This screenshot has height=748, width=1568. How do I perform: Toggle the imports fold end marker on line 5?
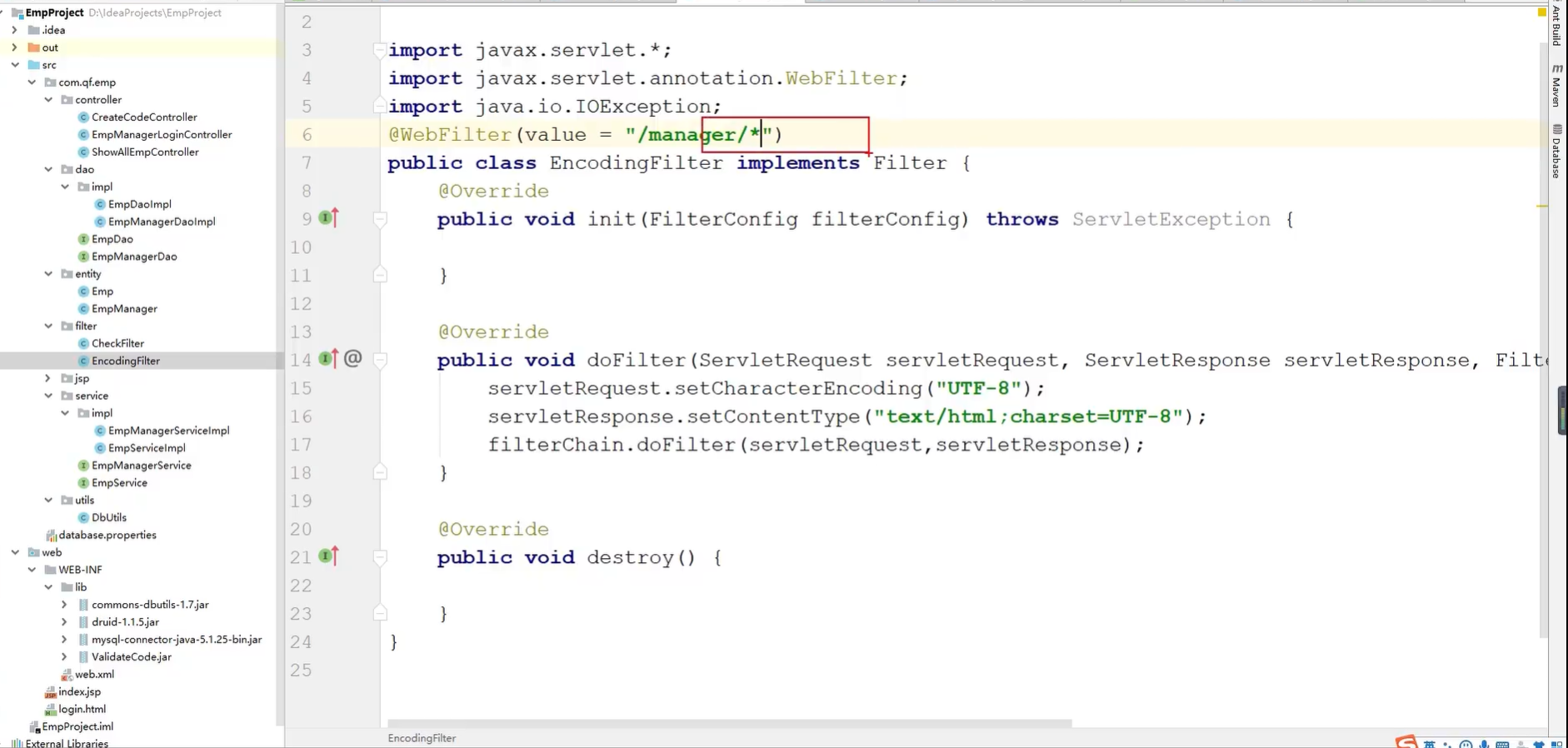click(379, 106)
